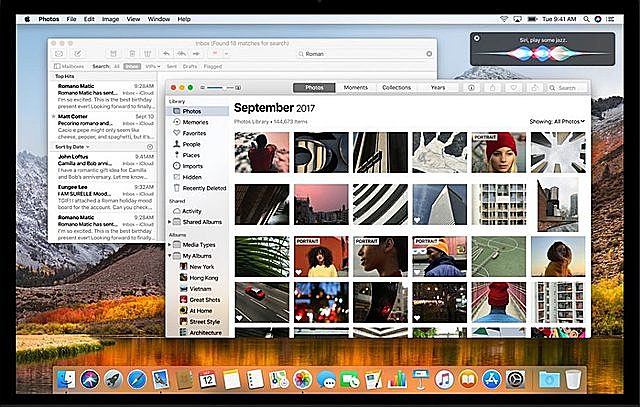The image size is (640, 407).
Task: Open the Sort by Date dropdown in Mail
Action: 72,147
